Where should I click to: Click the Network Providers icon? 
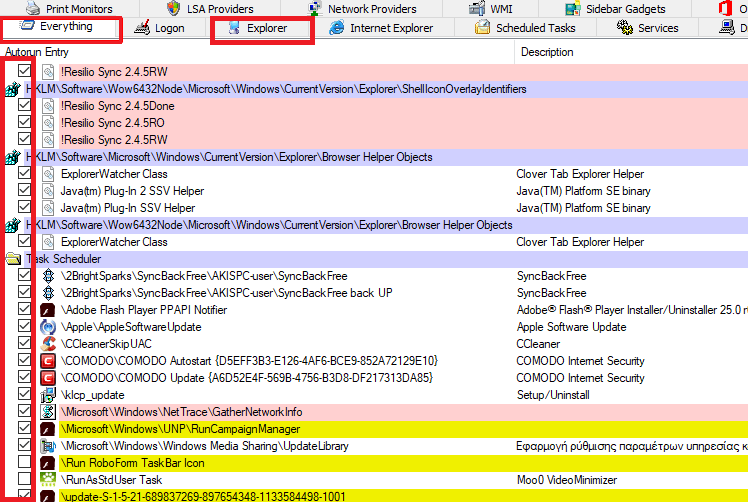[x=314, y=8]
